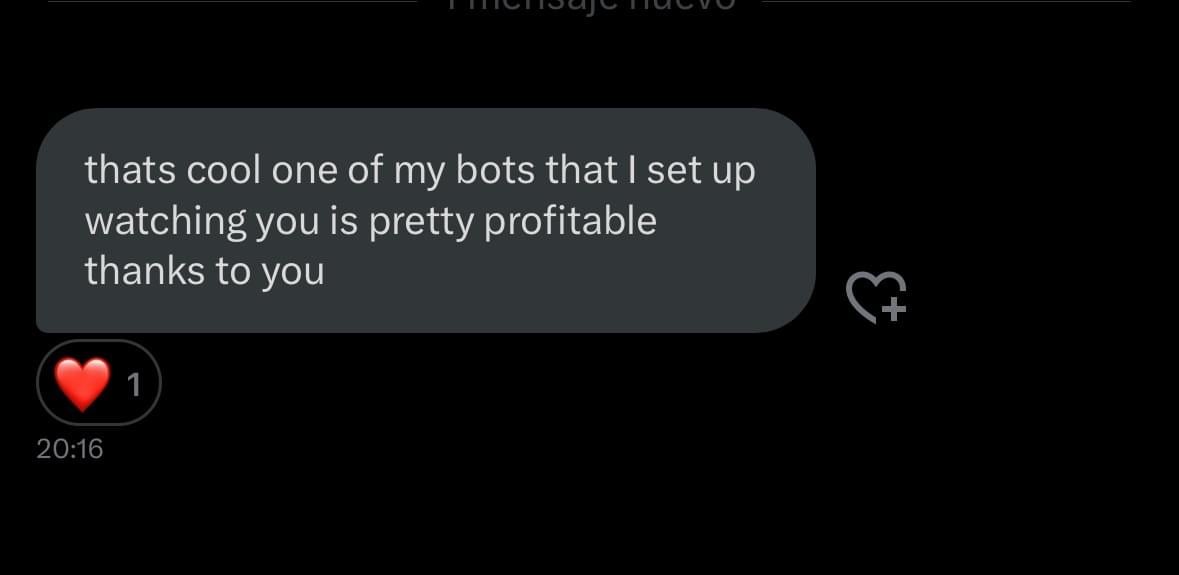Click the divider line right of 'mensaje nuevo'
The image size is (1179, 575).
(947, 2)
